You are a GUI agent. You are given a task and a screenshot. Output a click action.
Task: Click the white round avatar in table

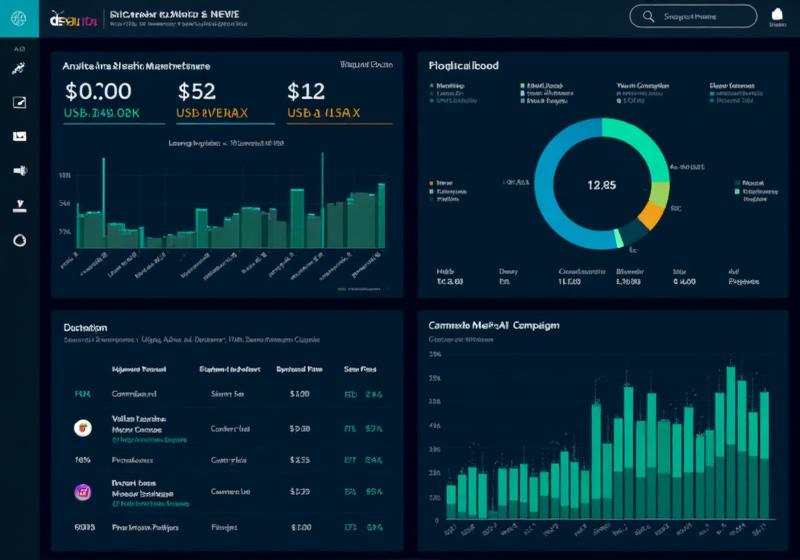pyautogui.click(x=83, y=428)
